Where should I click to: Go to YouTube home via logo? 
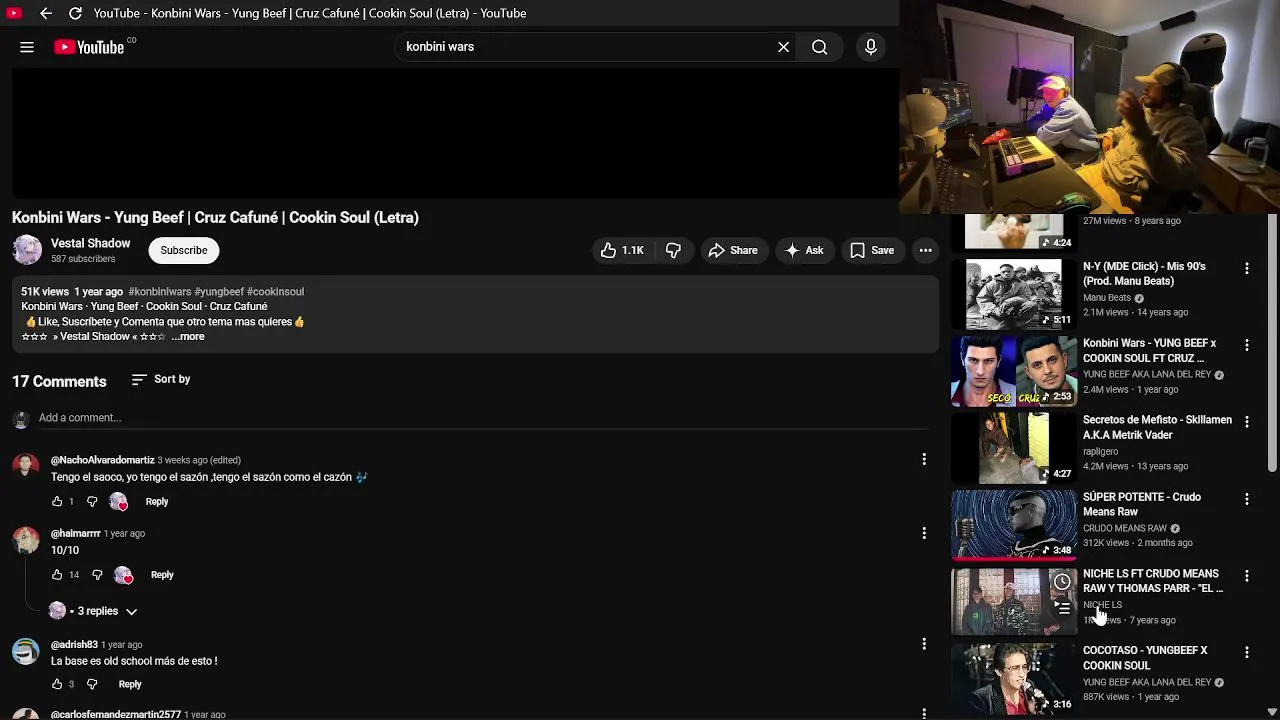(89, 47)
